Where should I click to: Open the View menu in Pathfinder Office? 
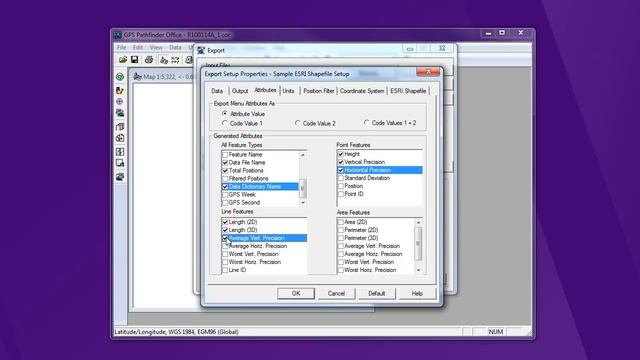(156, 47)
